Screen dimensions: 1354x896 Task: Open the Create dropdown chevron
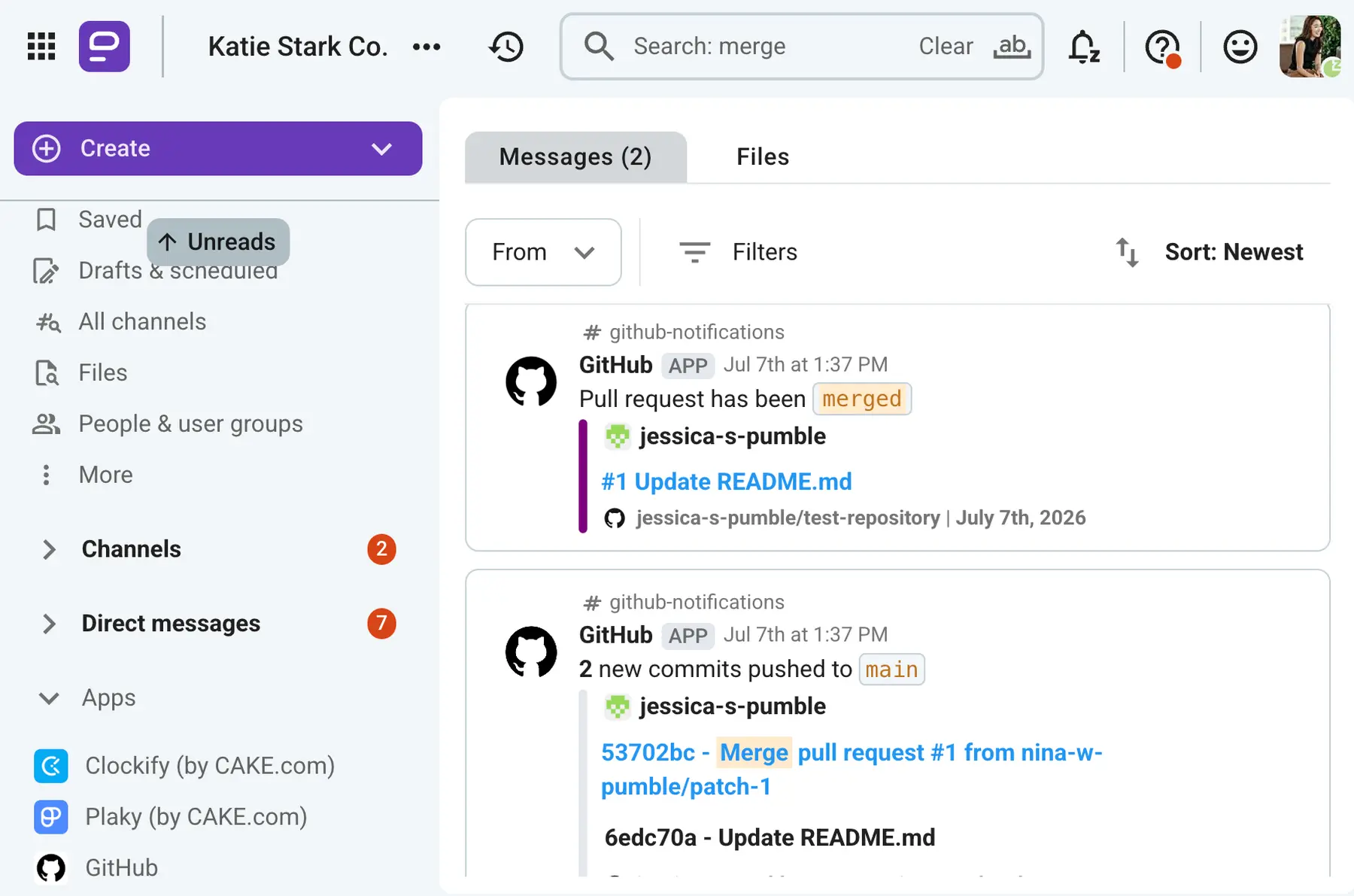(x=382, y=149)
